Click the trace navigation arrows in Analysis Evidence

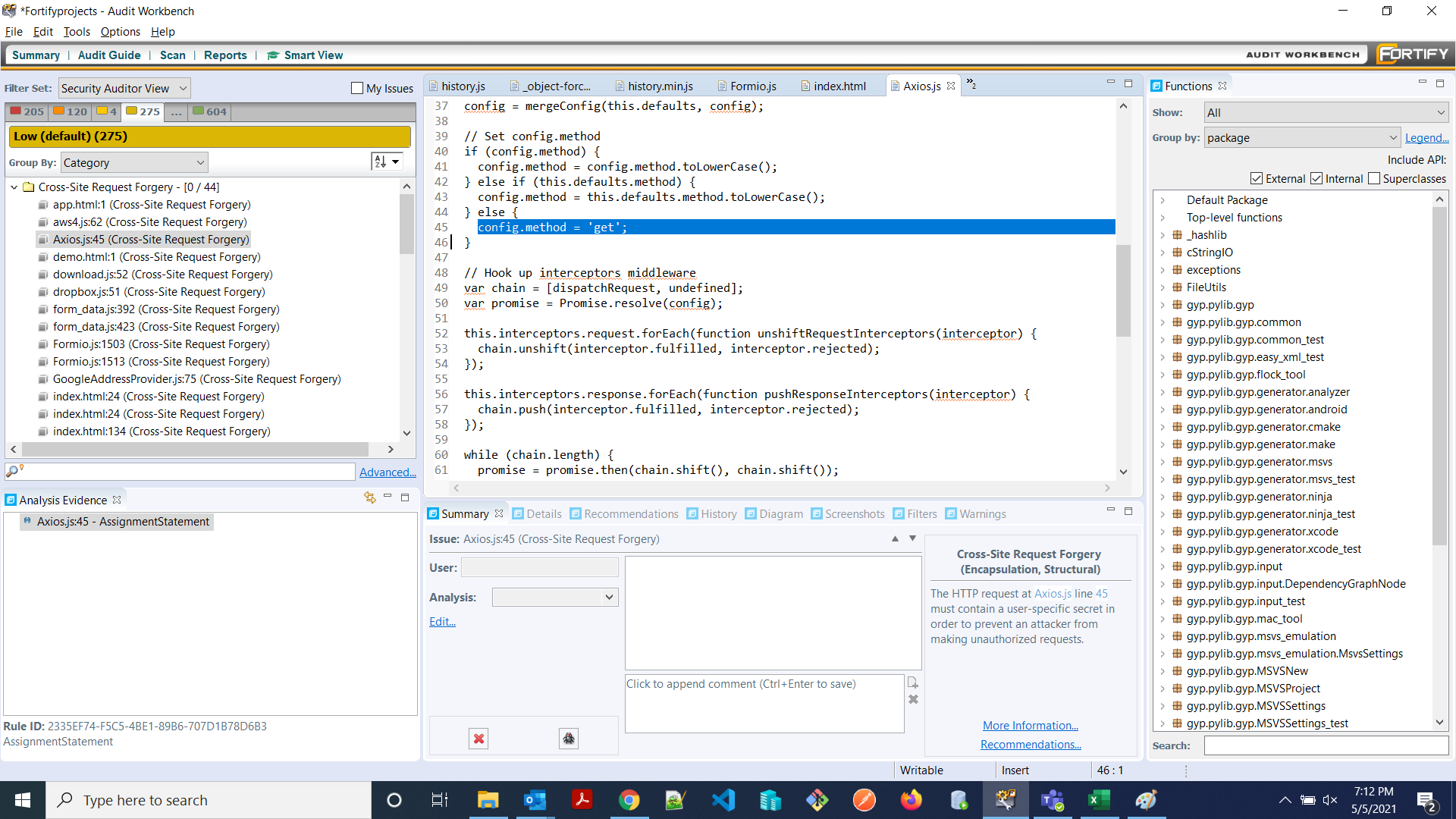click(x=369, y=498)
